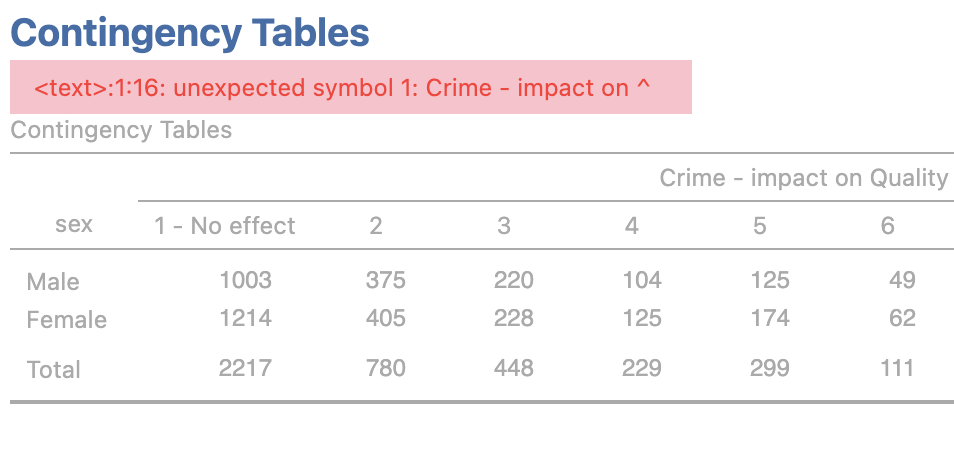
Task: Click the column header labeled 6
Action: pos(887,226)
